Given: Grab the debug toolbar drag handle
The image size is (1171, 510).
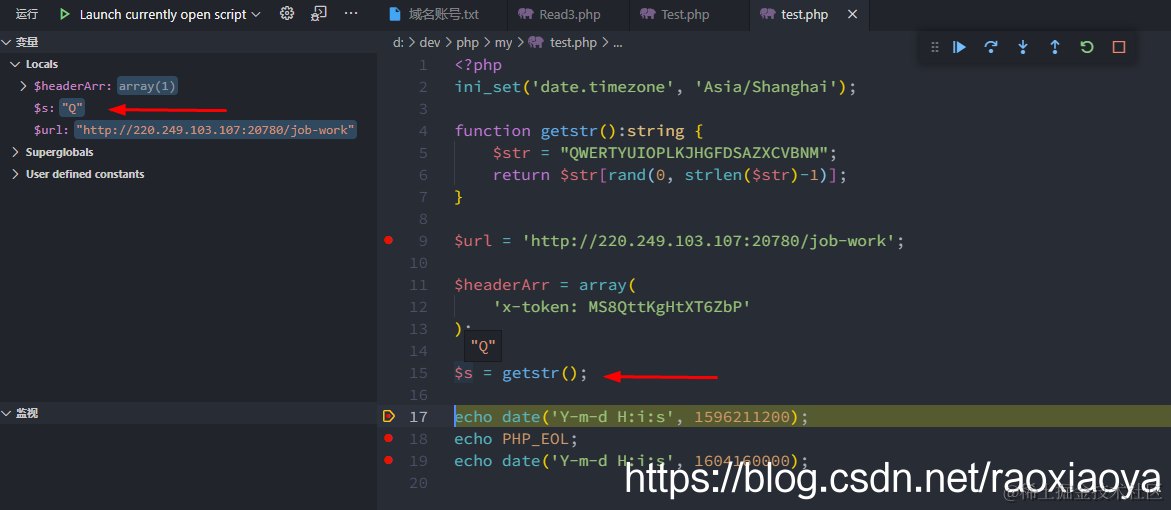Looking at the screenshot, I should (934, 47).
